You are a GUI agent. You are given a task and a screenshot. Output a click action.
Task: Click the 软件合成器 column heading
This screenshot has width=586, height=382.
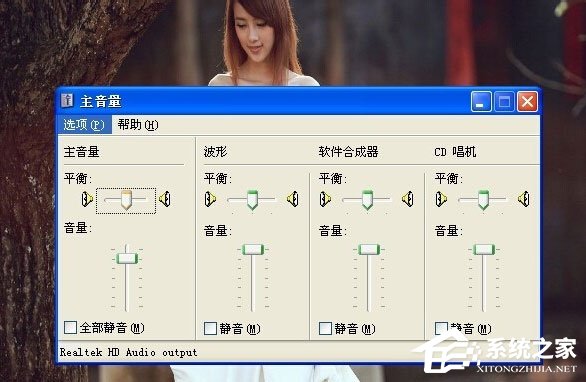(x=349, y=152)
